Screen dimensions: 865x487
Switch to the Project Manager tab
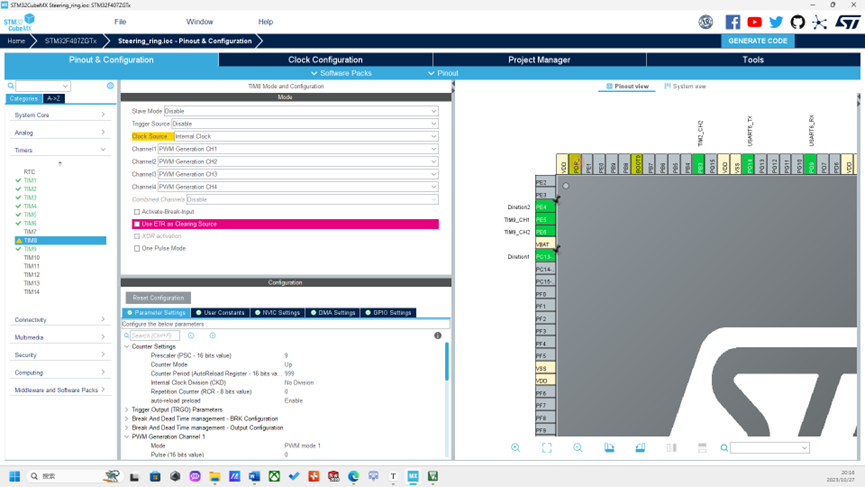tap(539, 60)
